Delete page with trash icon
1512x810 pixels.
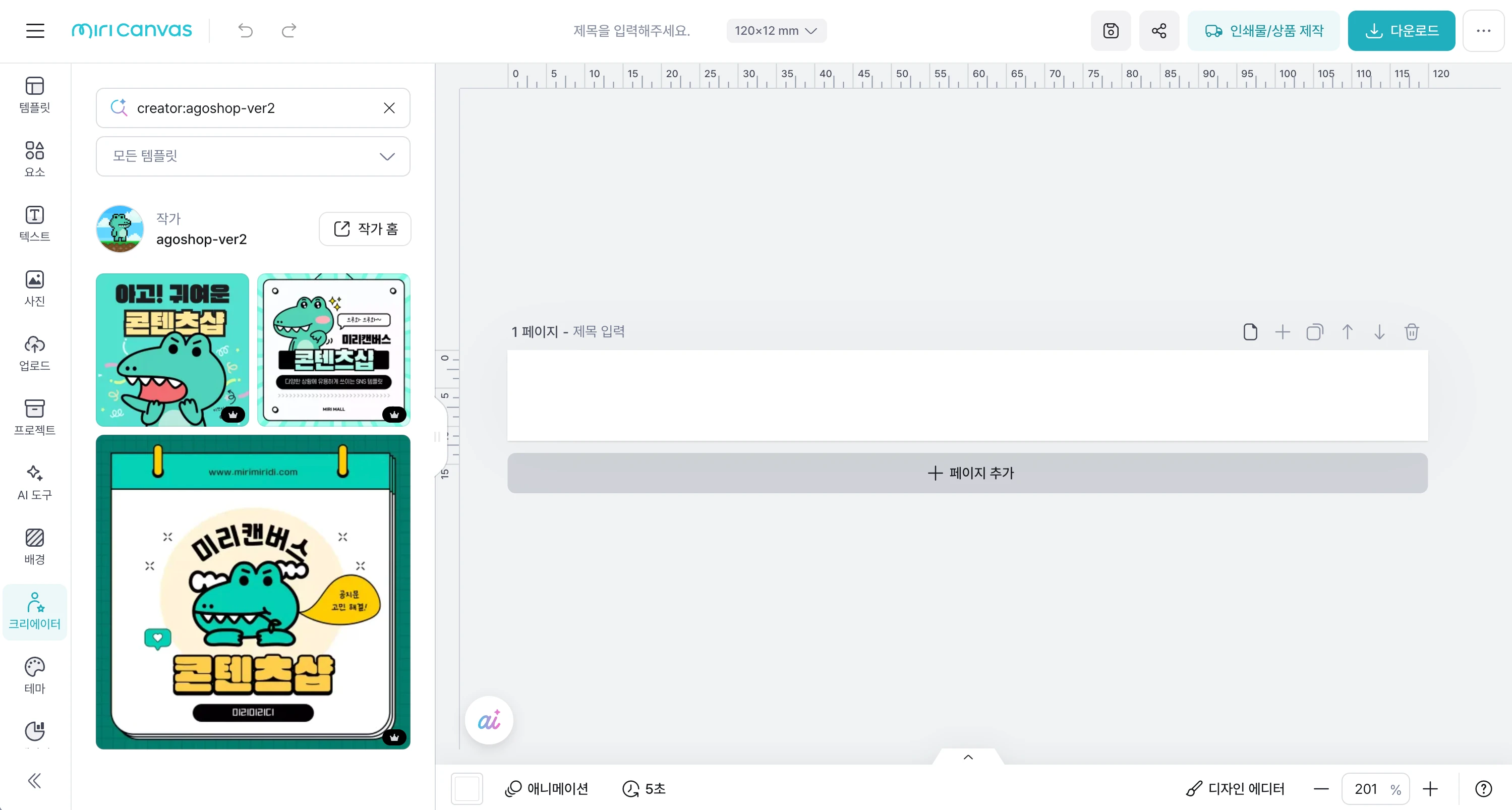pyautogui.click(x=1411, y=332)
